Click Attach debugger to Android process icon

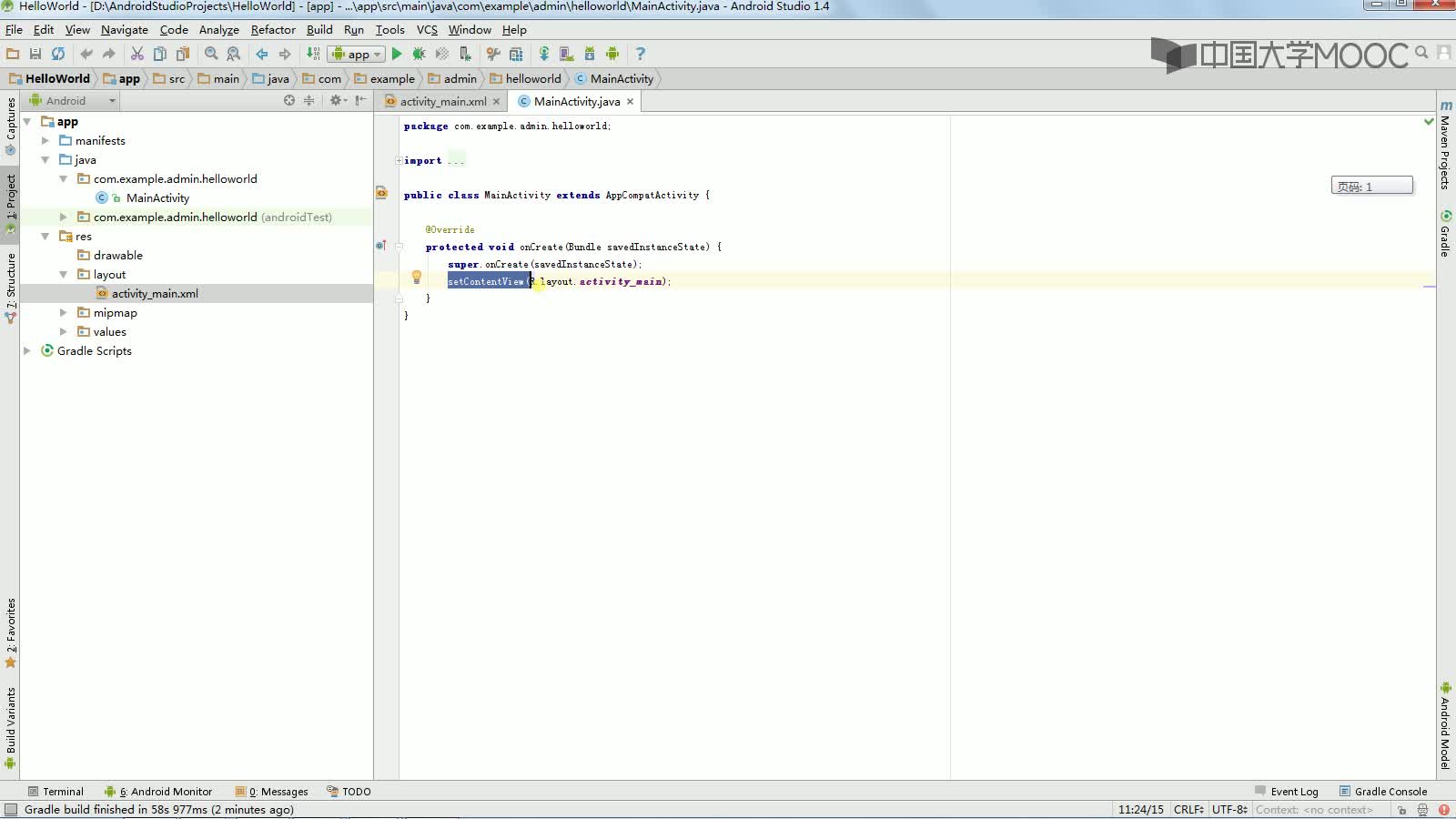tap(465, 54)
